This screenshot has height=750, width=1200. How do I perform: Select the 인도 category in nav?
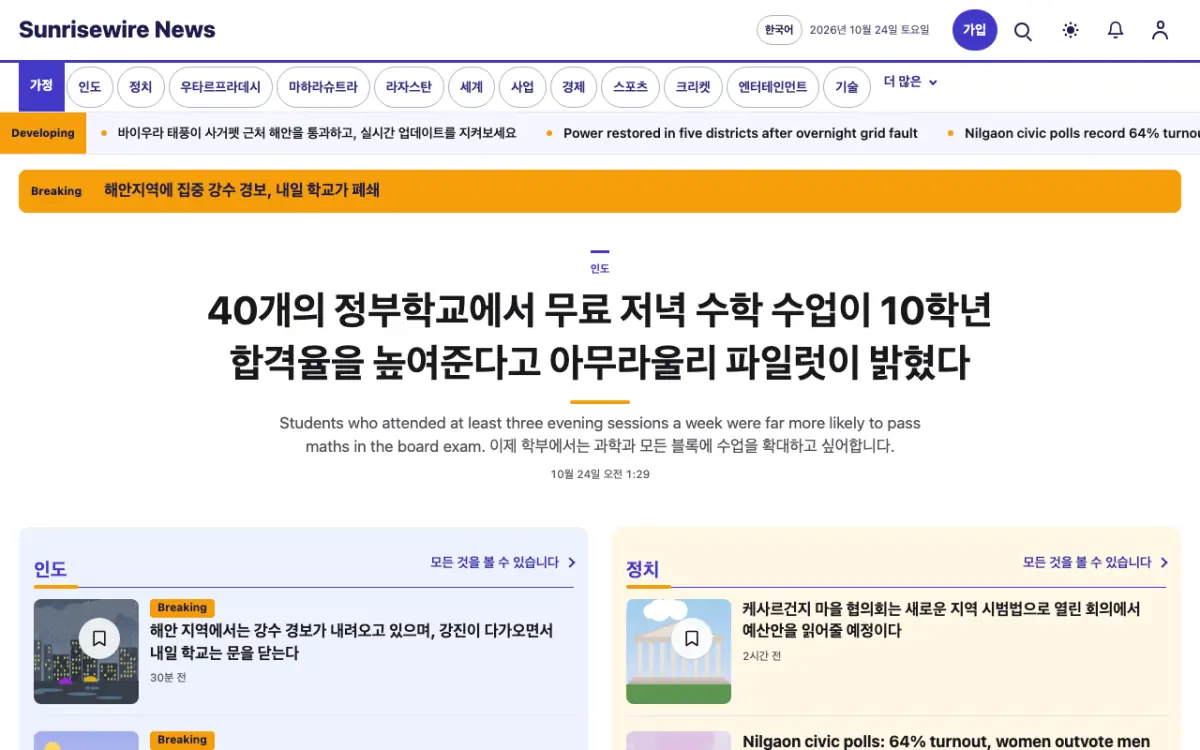pyautogui.click(x=90, y=87)
